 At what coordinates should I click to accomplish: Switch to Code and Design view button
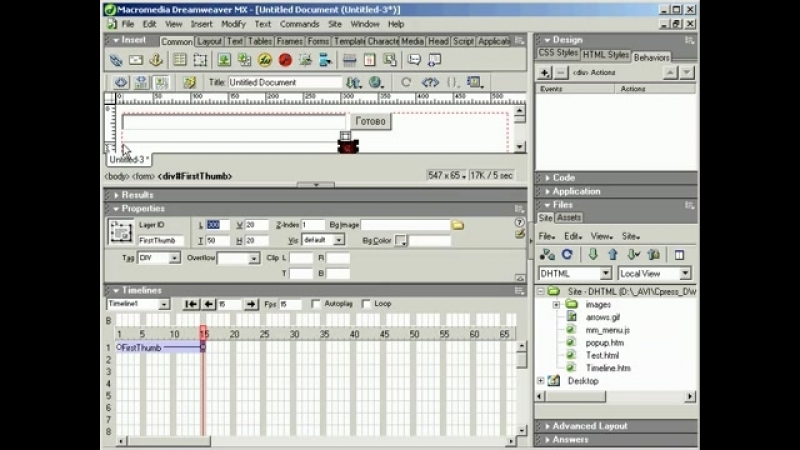[x=141, y=82]
